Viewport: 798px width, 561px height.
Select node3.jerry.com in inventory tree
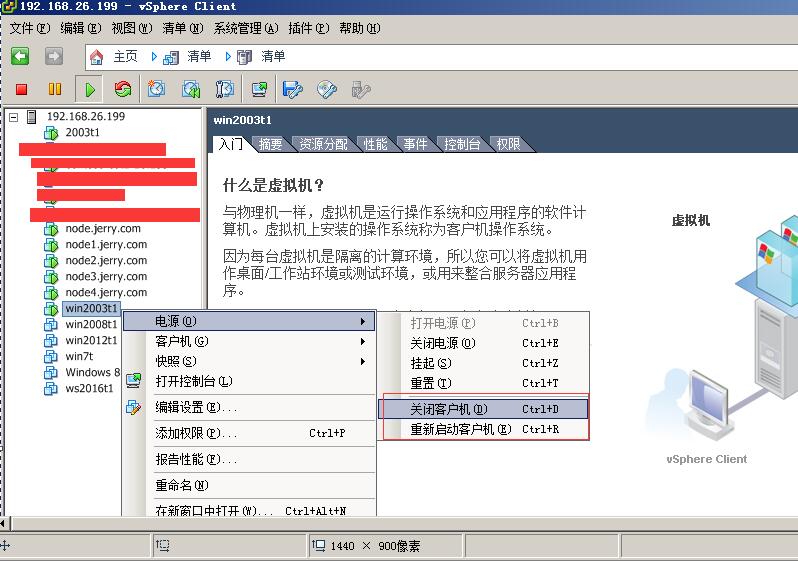[106, 276]
